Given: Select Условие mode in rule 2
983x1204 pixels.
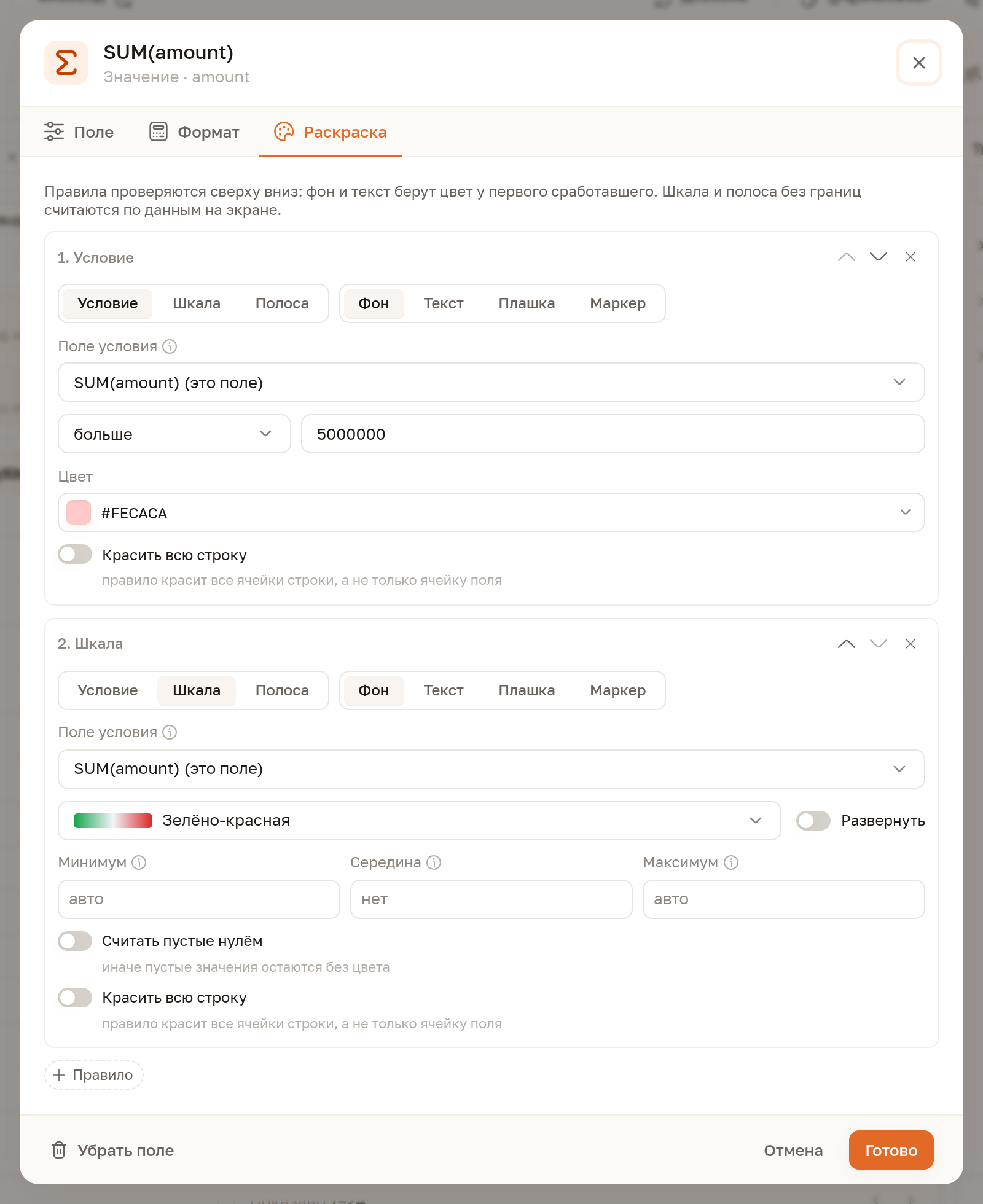Looking at the screenshot, I should coord(108,690).
